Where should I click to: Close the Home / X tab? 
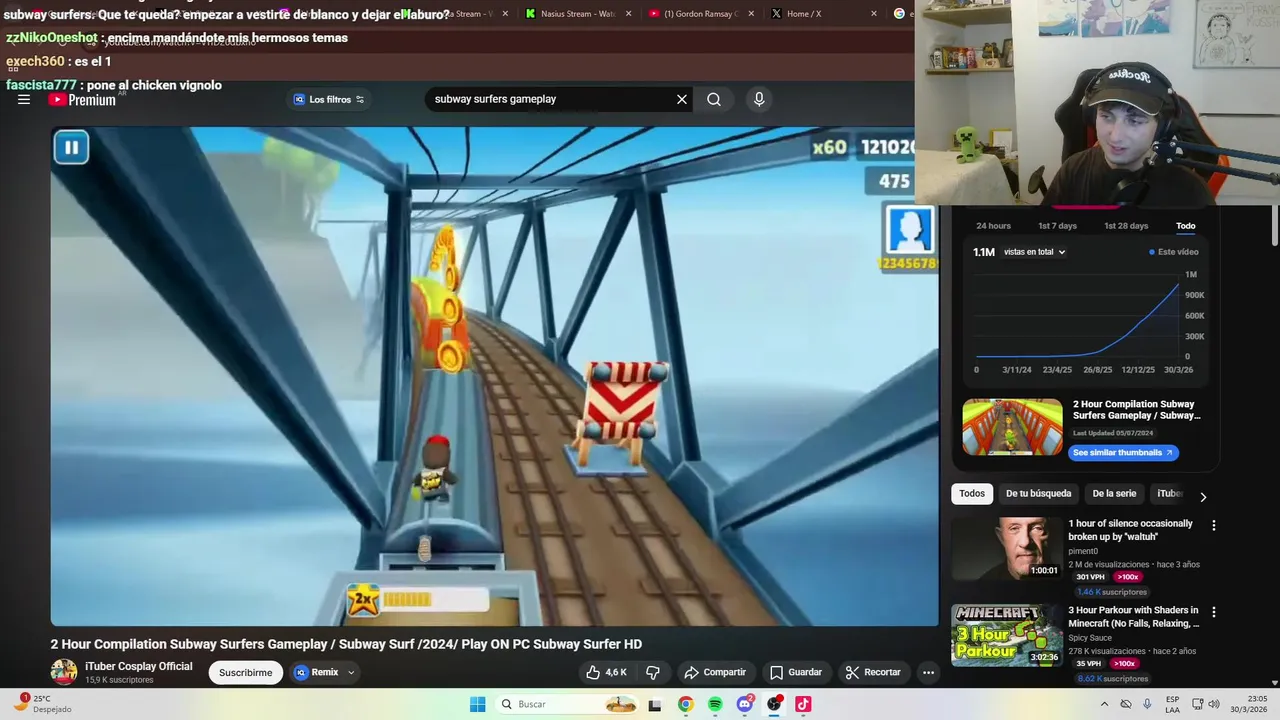(x=874, y=14)
